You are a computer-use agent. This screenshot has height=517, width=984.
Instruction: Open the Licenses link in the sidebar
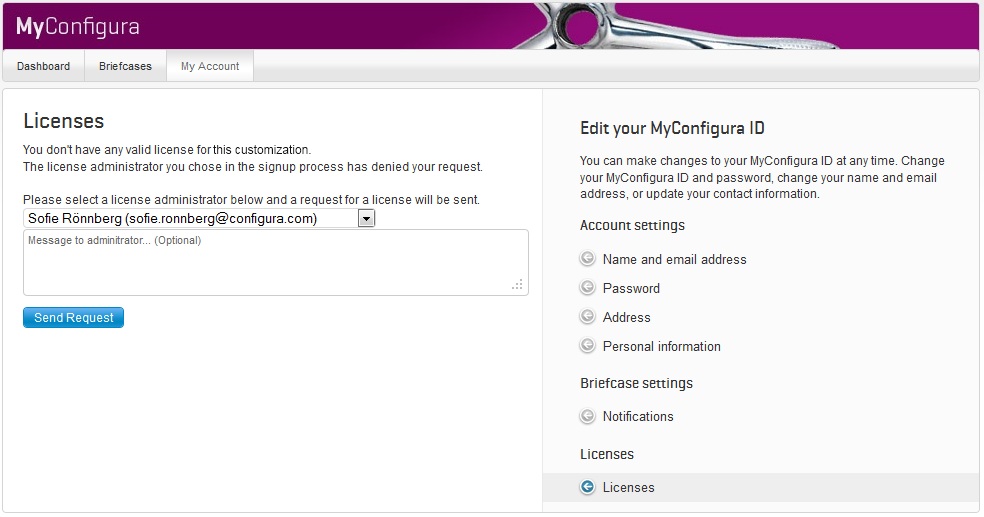(x=628, y=488)
